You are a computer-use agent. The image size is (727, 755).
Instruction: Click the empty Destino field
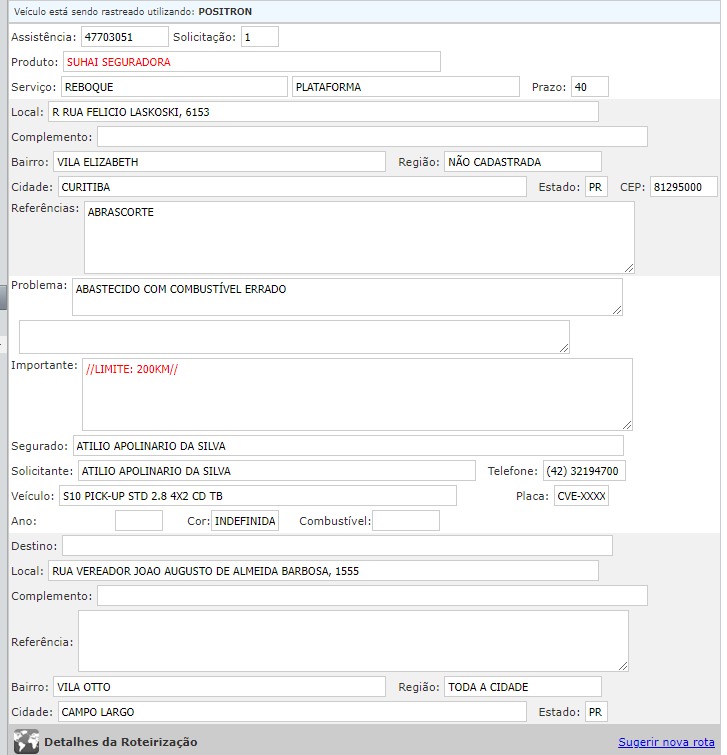tap(337, 545)
